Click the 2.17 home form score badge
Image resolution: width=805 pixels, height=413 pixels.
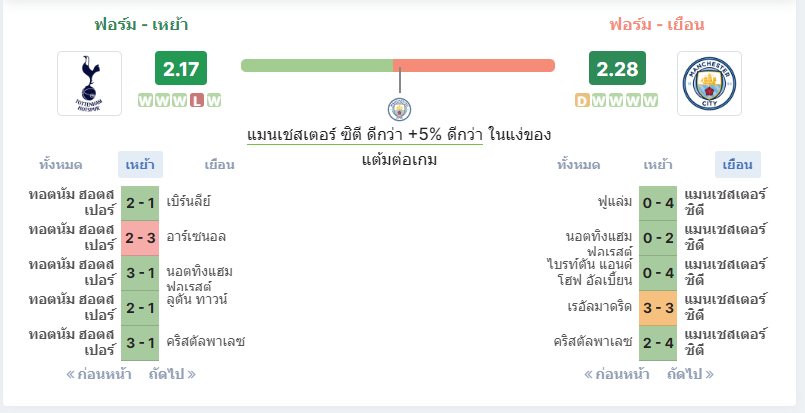coord(181,68)
